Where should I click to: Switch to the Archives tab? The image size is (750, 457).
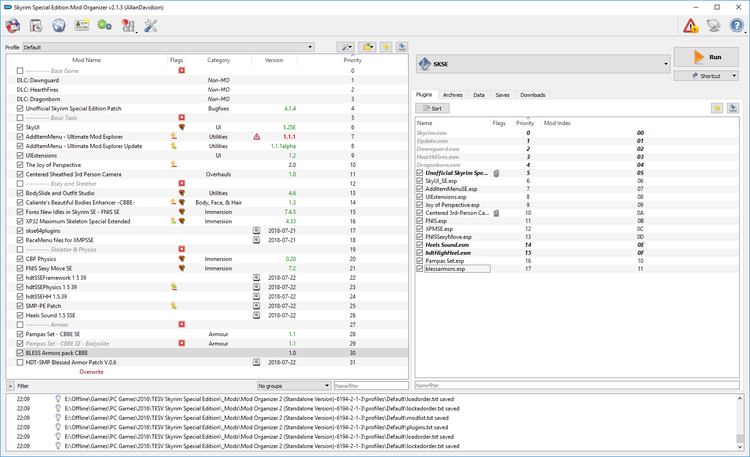(x=452, y=95)
